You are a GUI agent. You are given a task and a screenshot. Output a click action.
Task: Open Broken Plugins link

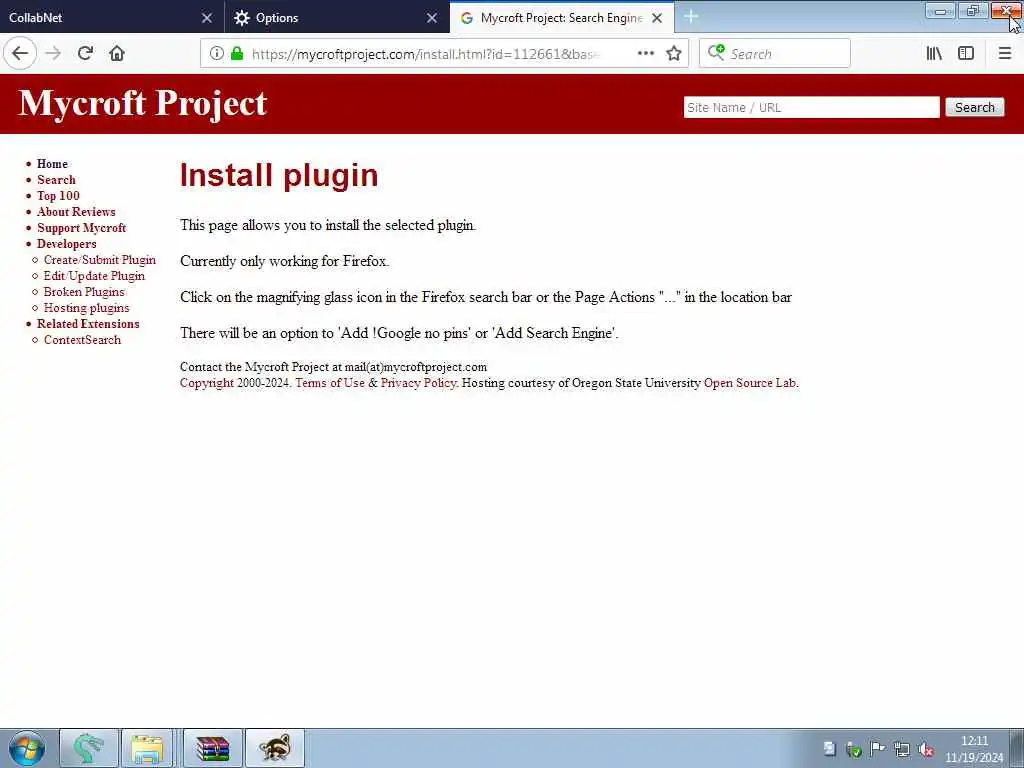tap(84, 292)
